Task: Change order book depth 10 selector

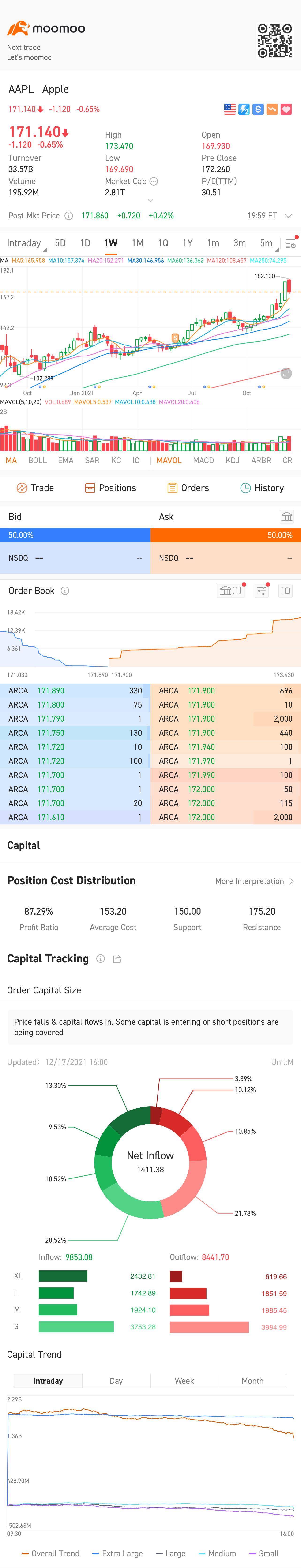Action: 285,591
